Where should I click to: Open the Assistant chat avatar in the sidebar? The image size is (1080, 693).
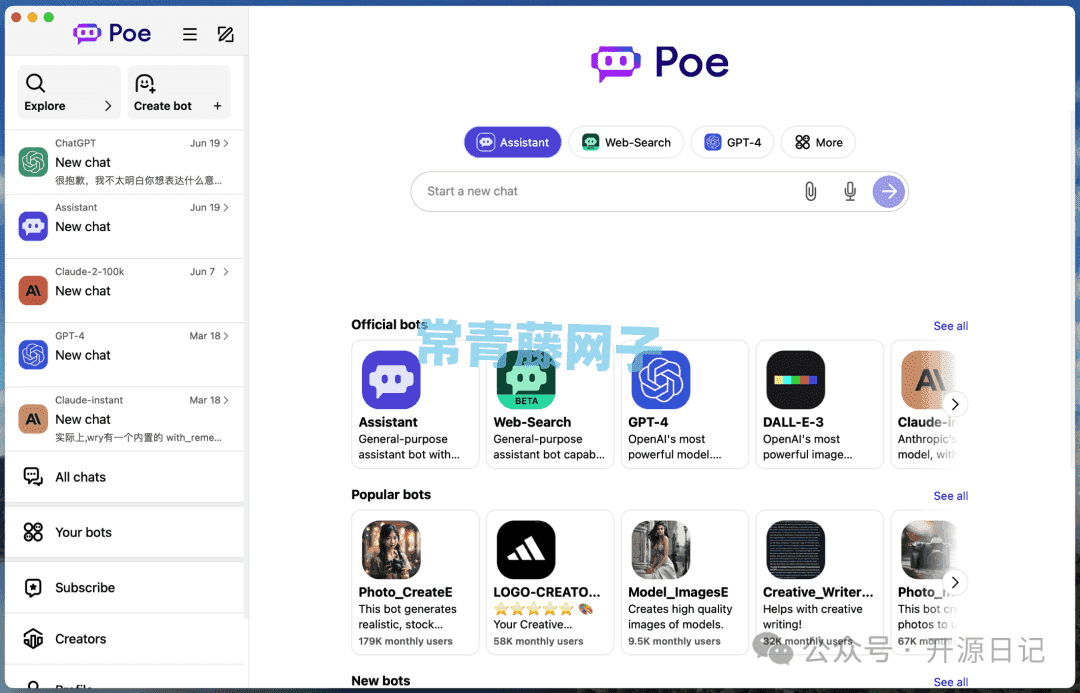click(x=33, y=227)
